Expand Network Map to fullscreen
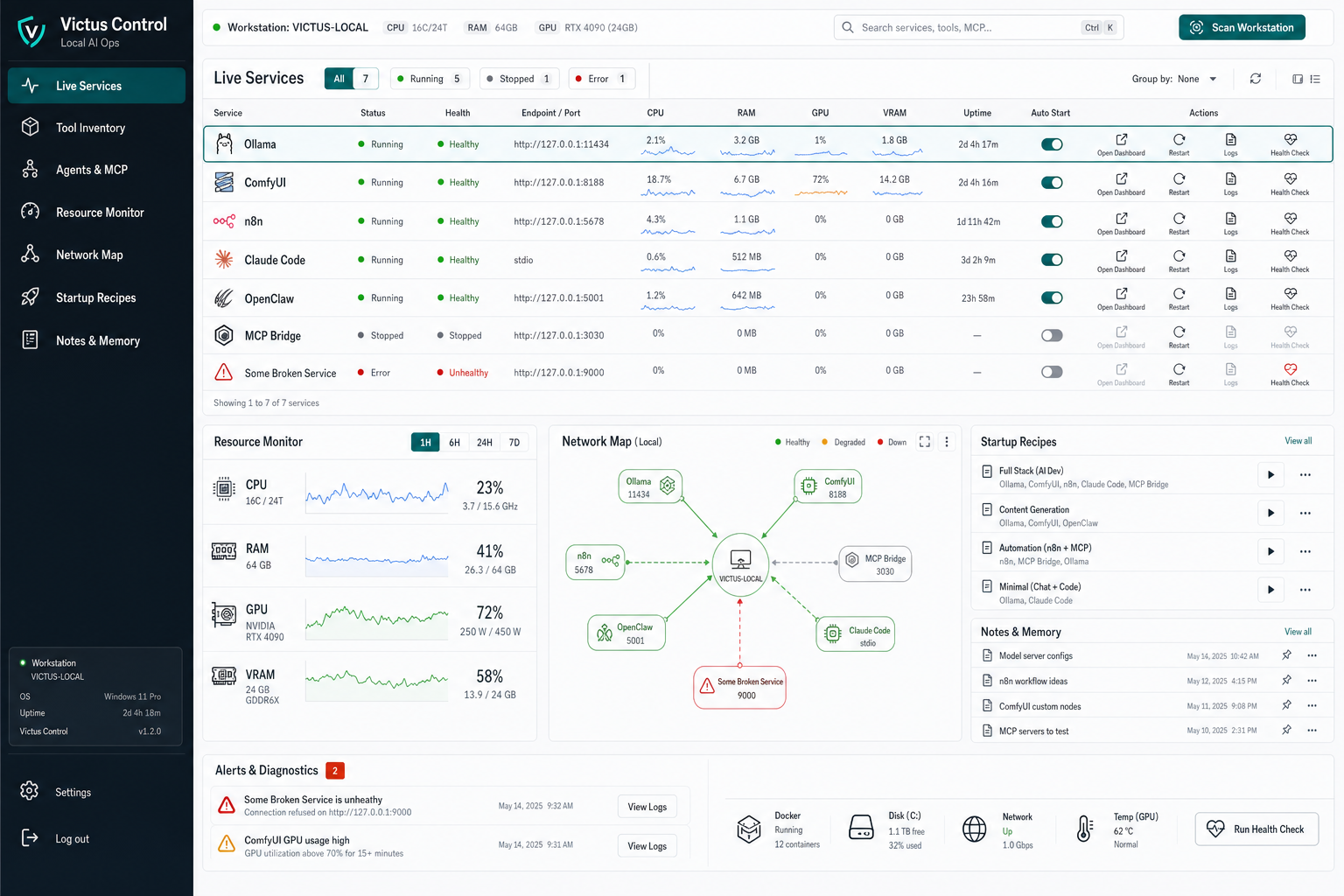 click(x=925, y=442)
